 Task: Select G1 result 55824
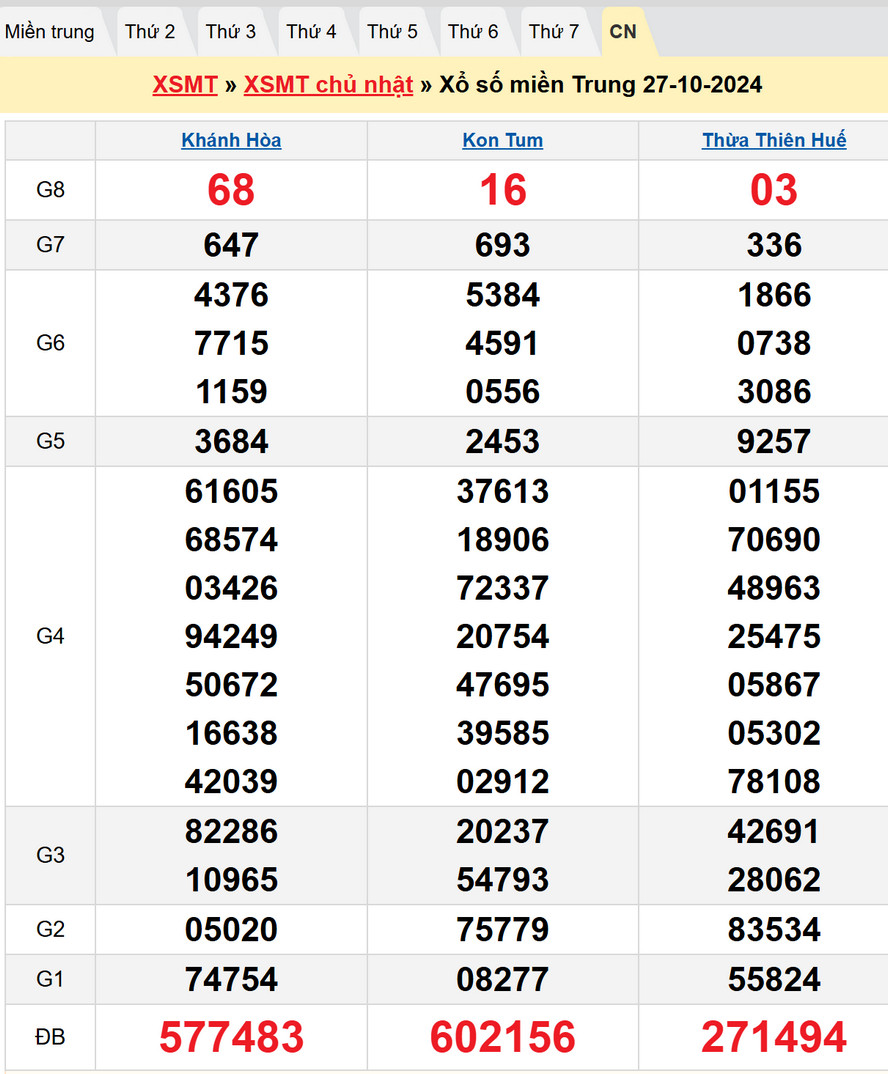774,979
